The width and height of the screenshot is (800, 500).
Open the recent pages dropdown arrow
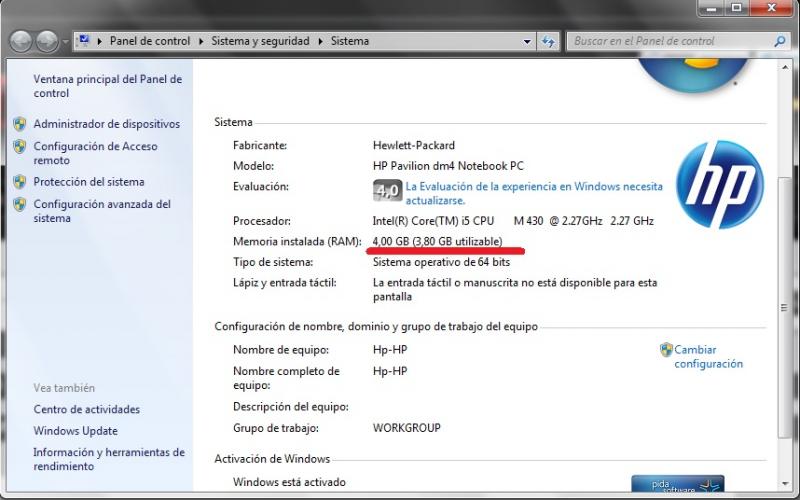pyautogui.click(x=65, y=41)
